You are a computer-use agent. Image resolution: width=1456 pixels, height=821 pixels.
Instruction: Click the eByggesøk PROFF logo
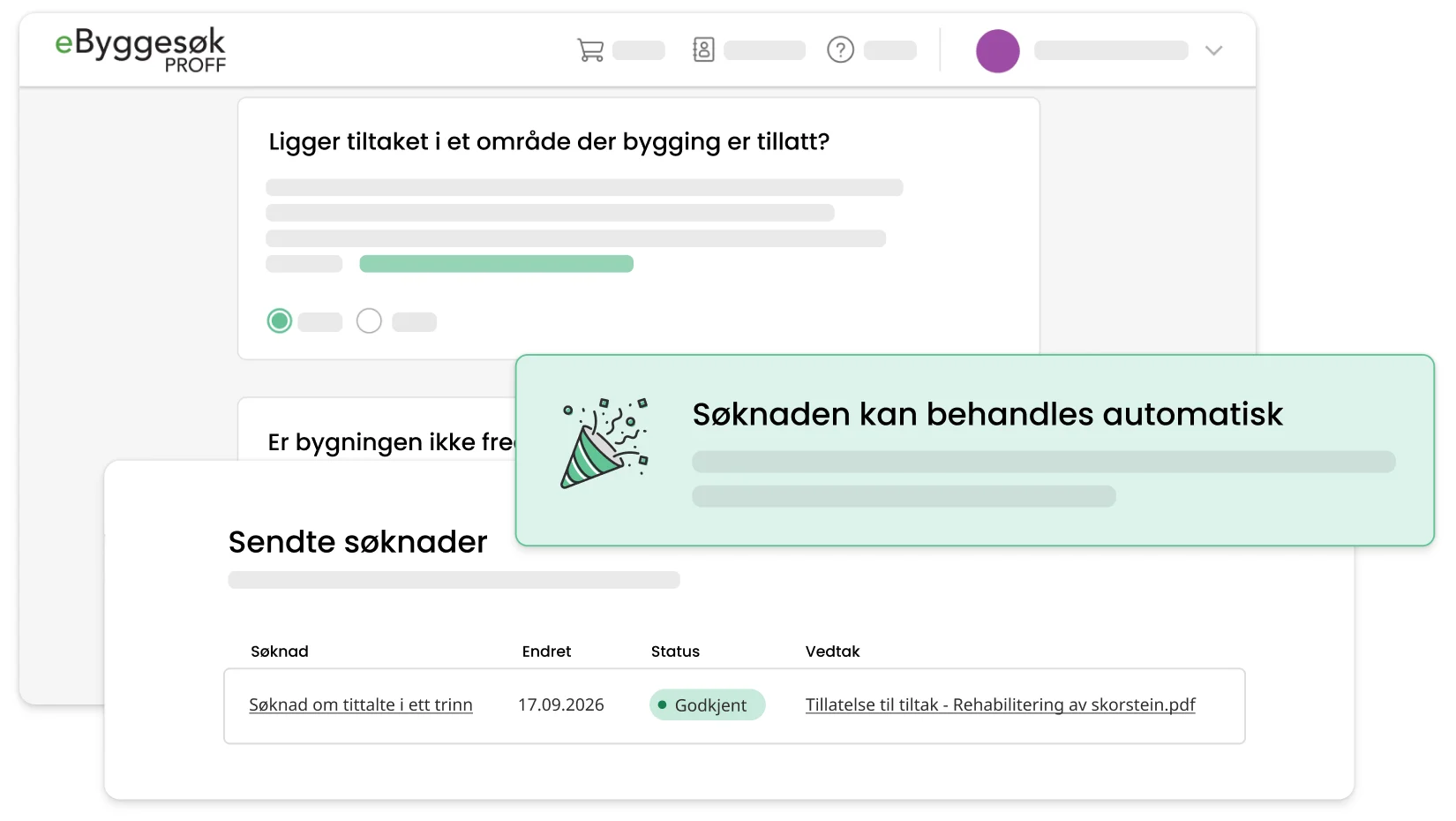tap(140, 49)
